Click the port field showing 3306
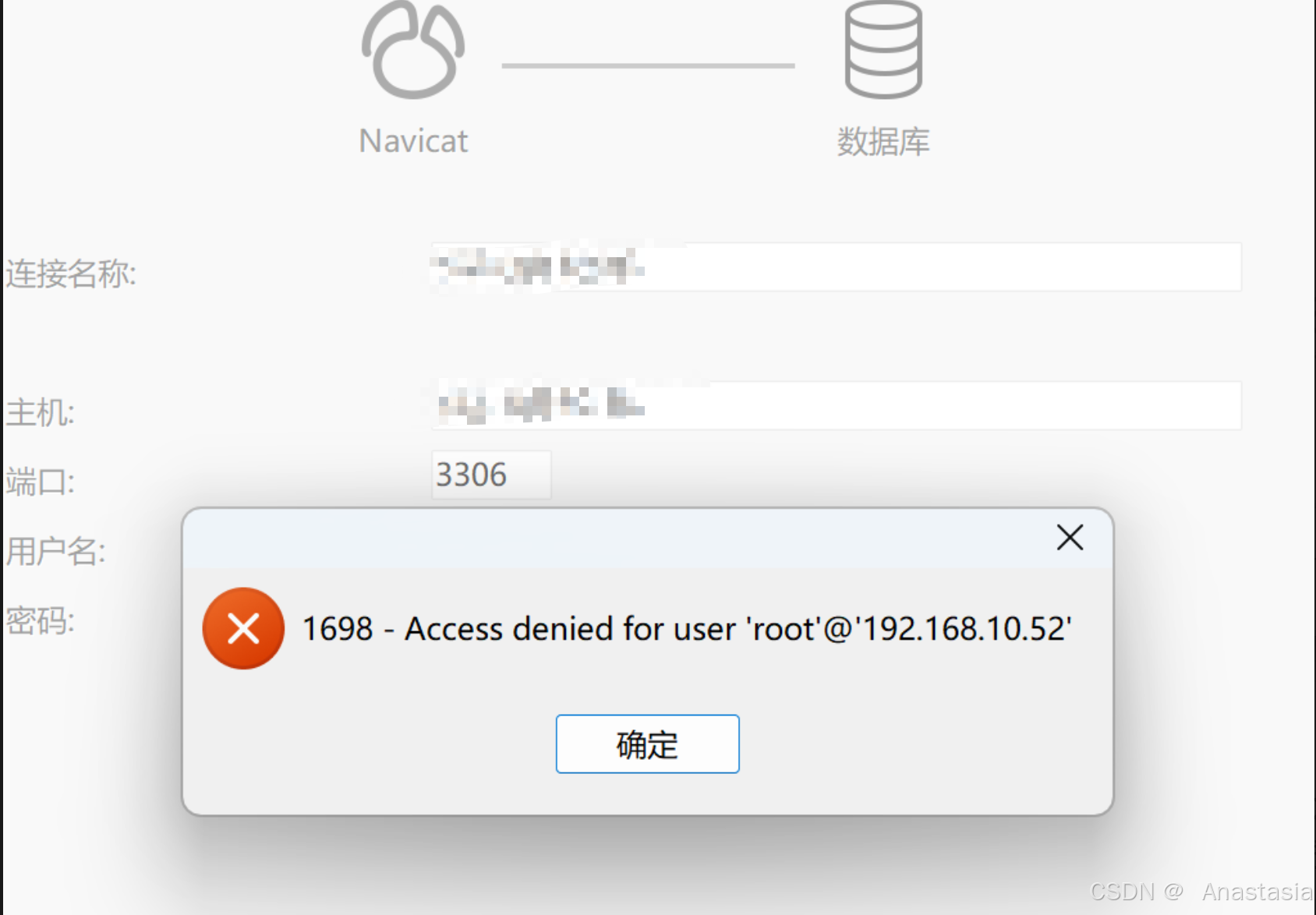Viewport: 1316px width, 915px height. tap(491, 475)
